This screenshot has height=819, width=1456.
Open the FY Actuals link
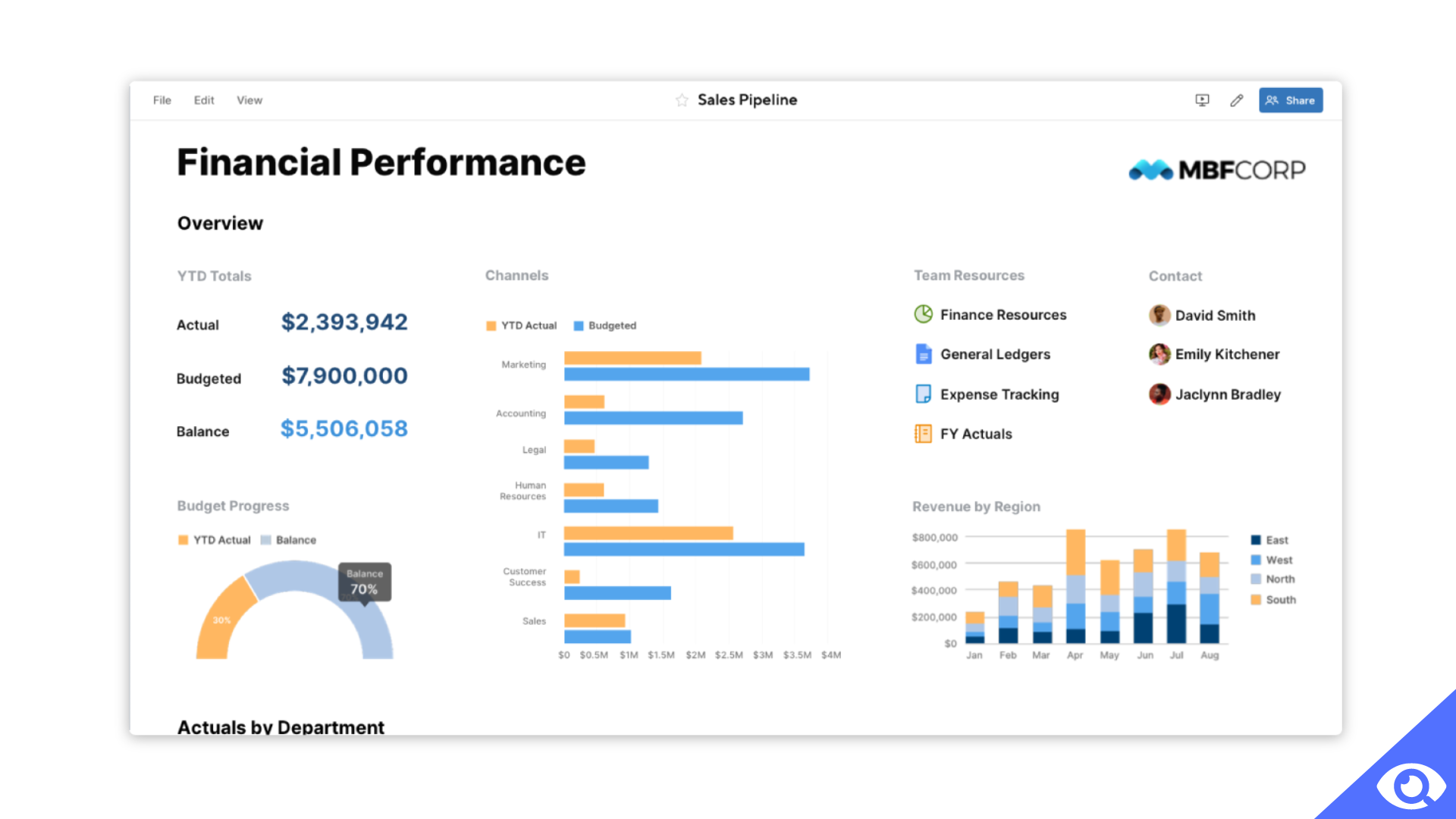pyautogui.click(x=976, y=434)
